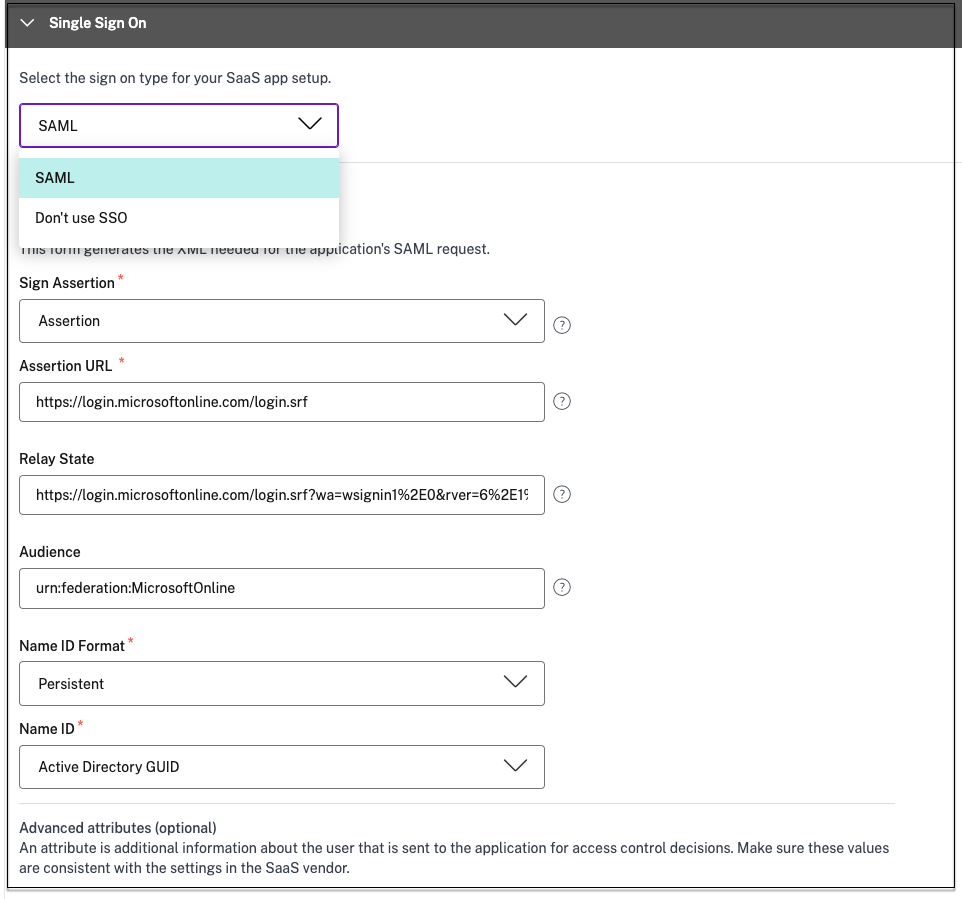The width and height of the screenshot is (962, 899).
Task: Select the highlighted SAML option in the list
Action: (x=179, y=178)
